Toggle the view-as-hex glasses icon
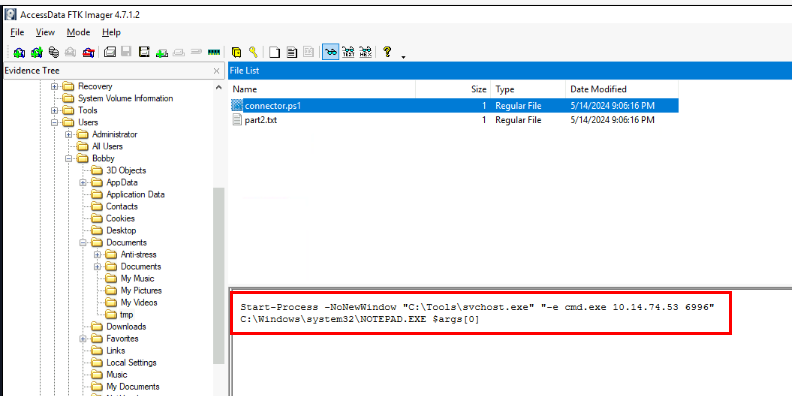The height and width of the screenshot is (396, 792). pos(366,52)
